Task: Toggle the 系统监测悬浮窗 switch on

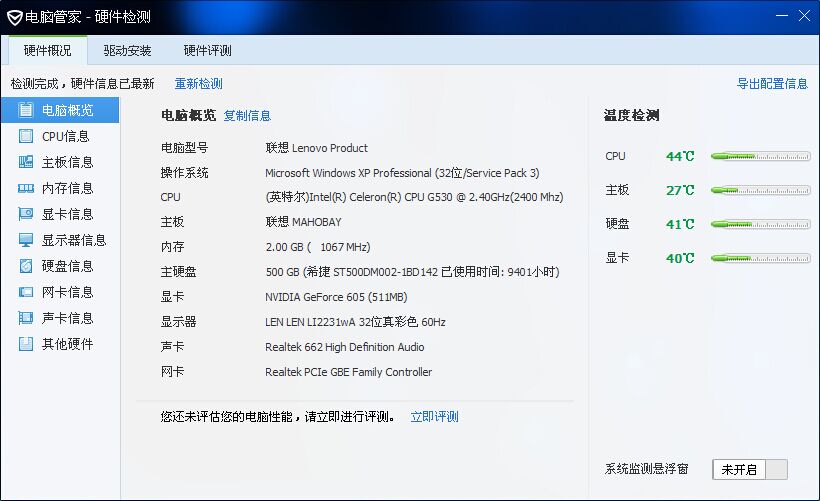Action: (750, 469)
